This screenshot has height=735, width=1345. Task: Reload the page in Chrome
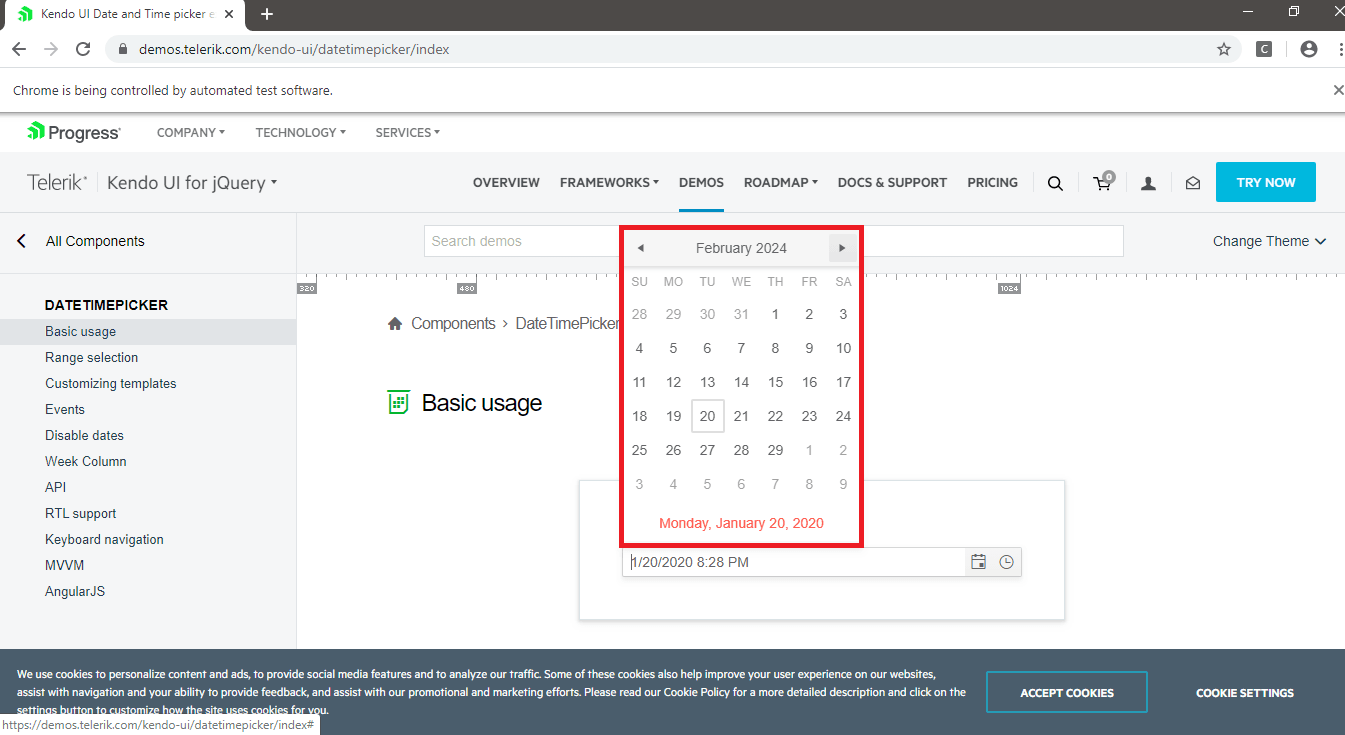pyautogui.click(x=84, y=49)
